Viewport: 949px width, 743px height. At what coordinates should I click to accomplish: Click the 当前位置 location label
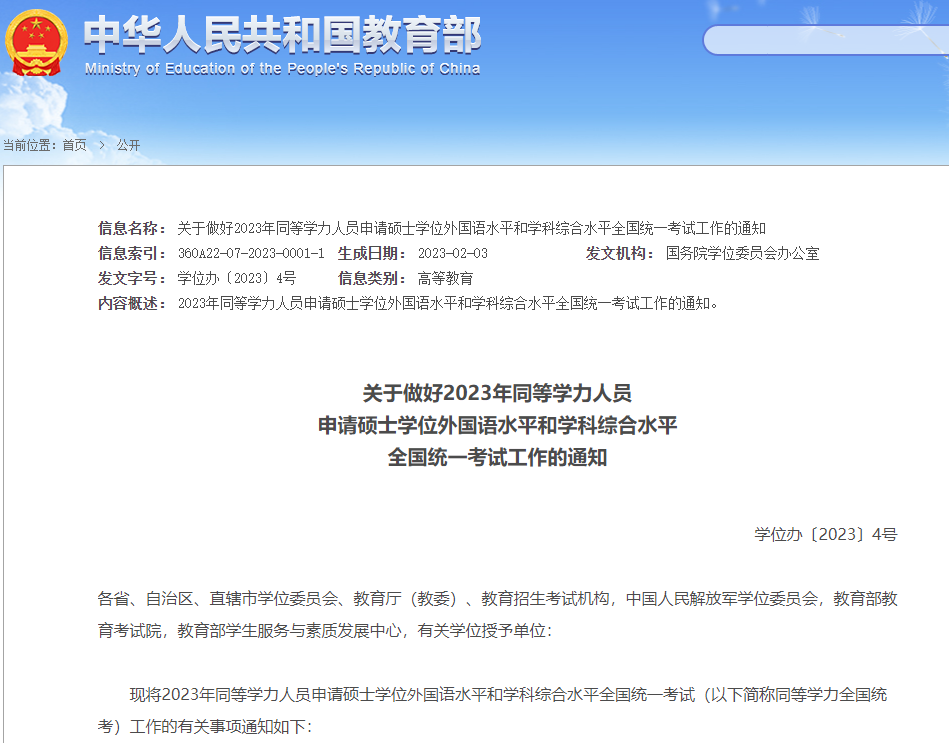[31, 144]
